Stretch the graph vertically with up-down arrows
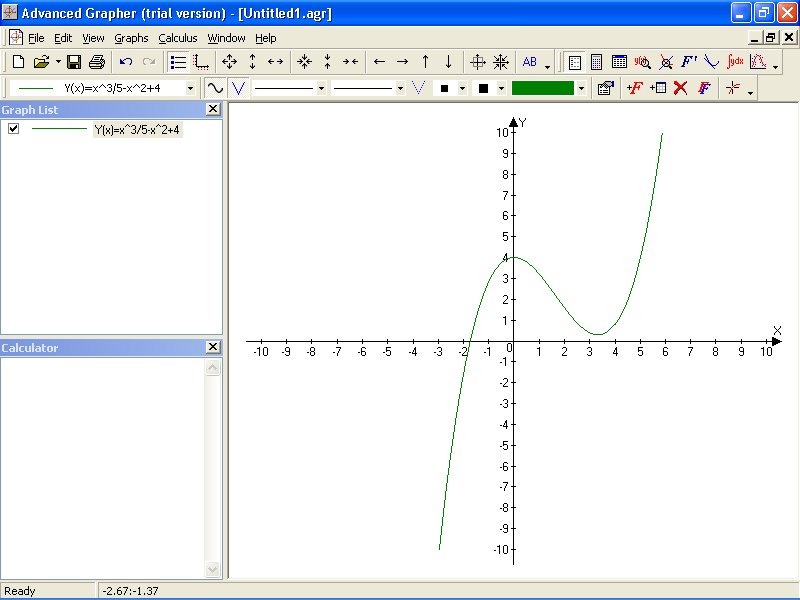 [253, 62]
